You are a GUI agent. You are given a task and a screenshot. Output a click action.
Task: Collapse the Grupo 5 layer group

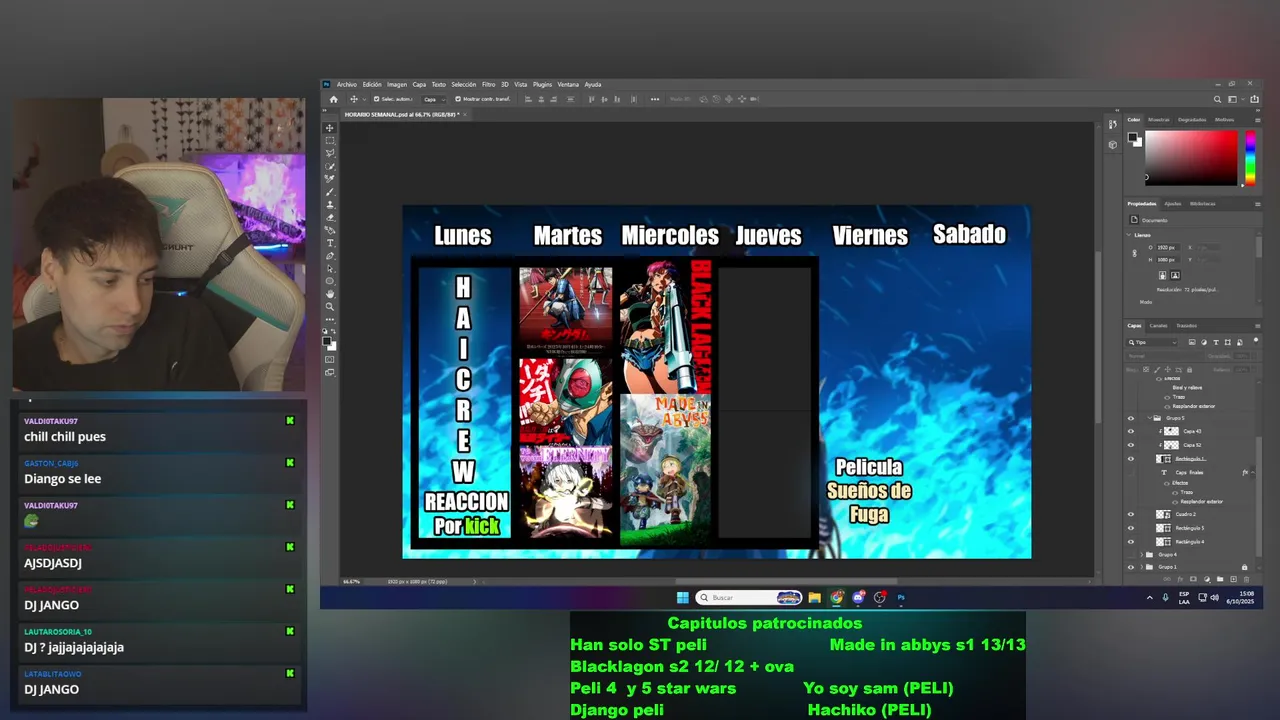[1149, 418]
